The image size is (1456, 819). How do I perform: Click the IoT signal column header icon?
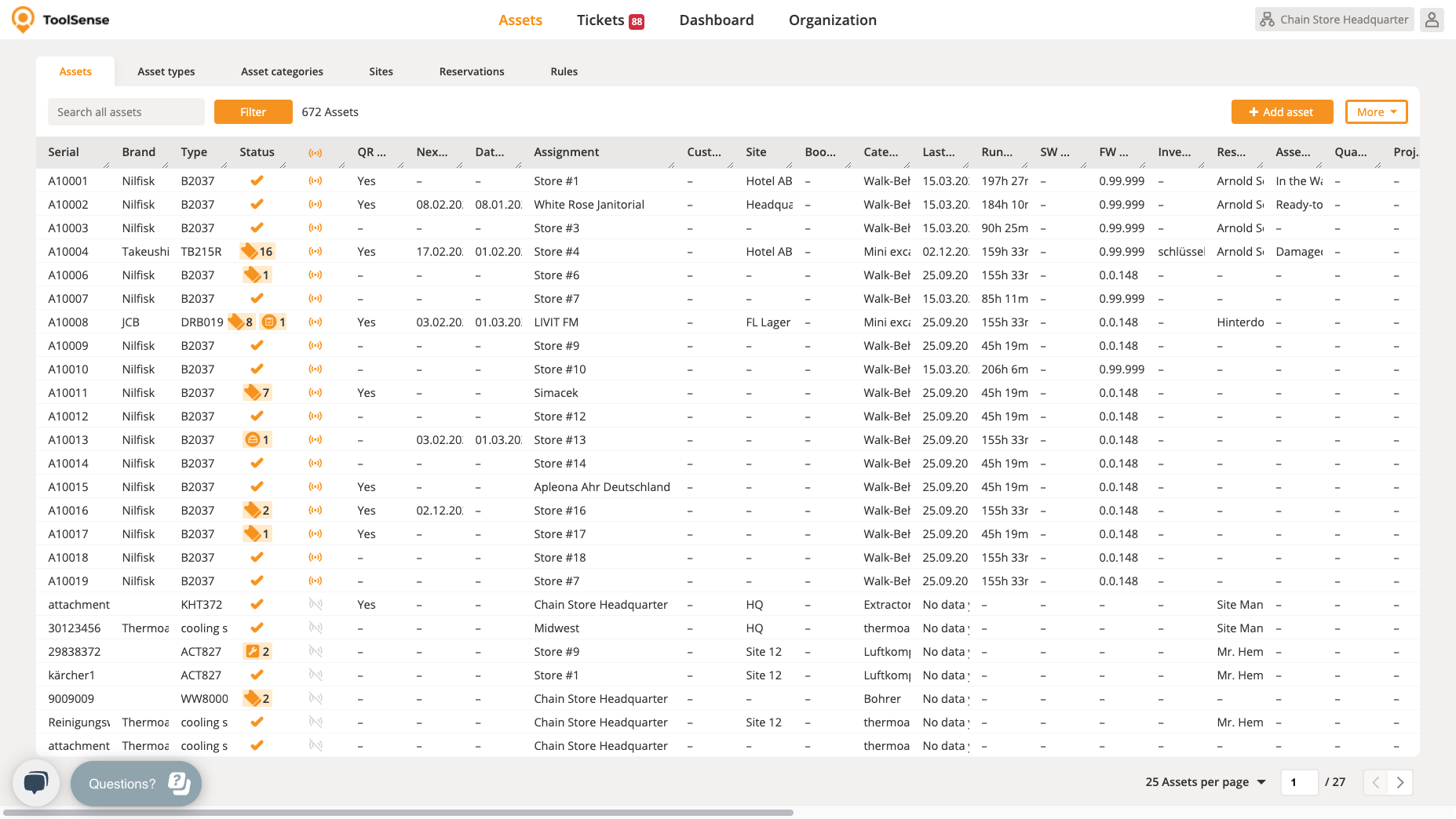pyautogui.click(x=316, y=153)
